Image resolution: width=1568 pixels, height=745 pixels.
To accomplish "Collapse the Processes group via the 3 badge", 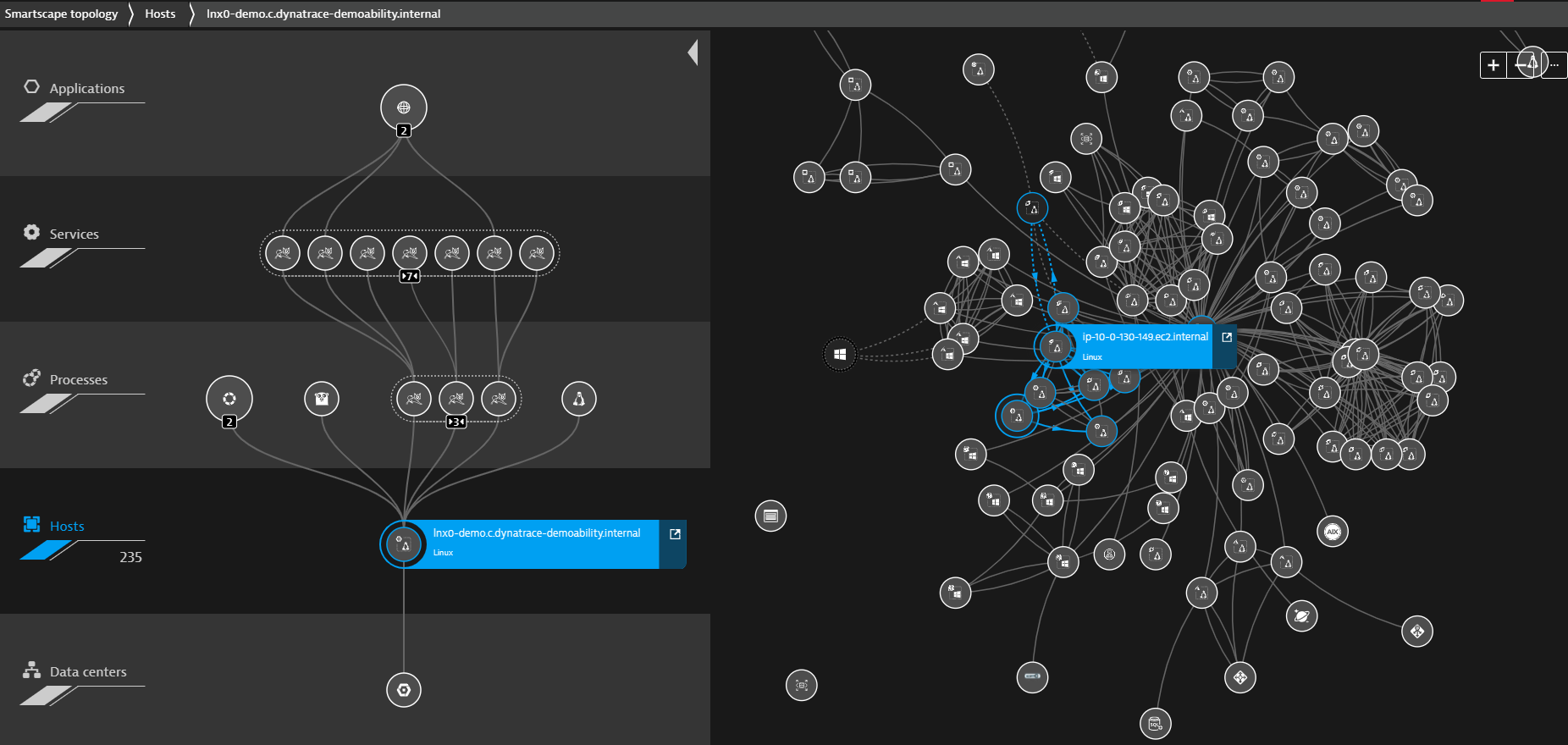I will (x=456, y=422).
